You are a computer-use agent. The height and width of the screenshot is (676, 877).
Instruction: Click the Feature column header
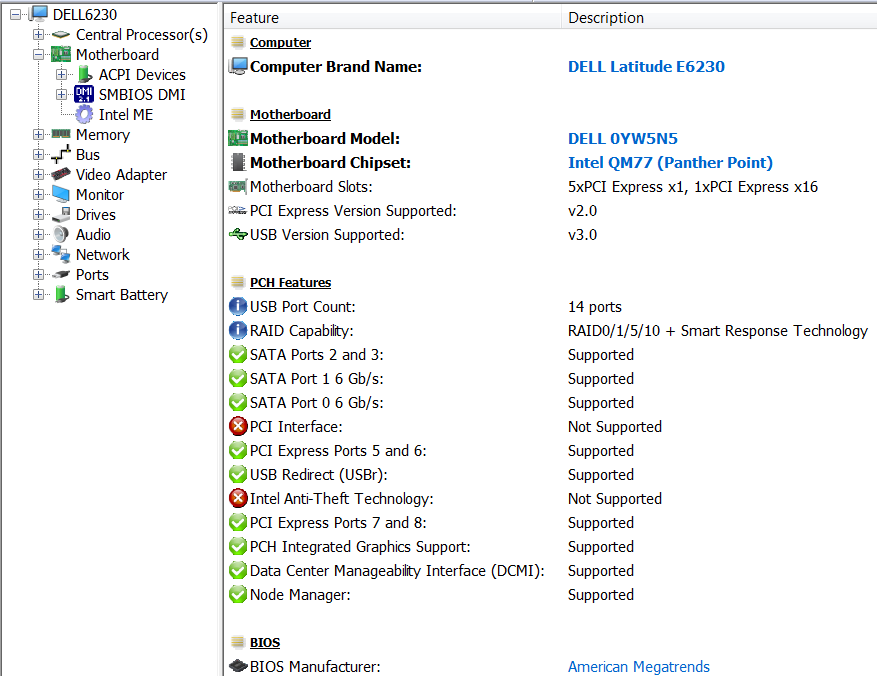pyautogui.click(x=393, y=18)
